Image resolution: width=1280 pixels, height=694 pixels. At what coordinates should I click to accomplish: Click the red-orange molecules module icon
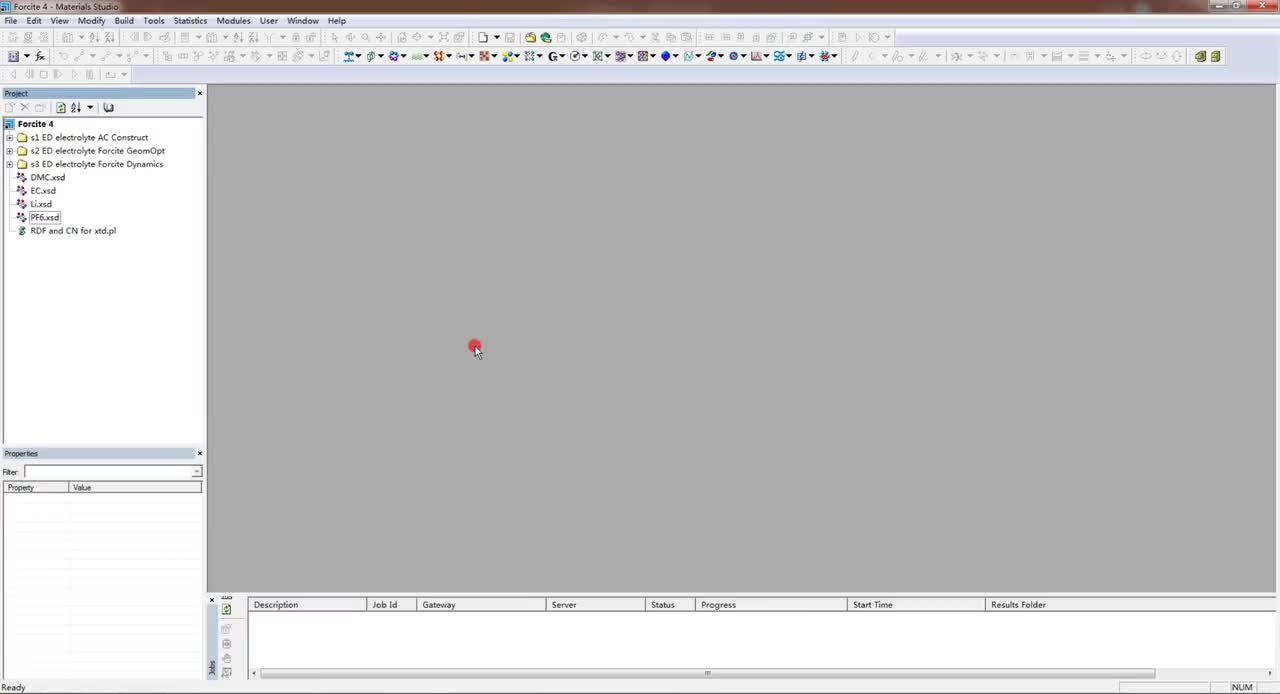point(438,56)
